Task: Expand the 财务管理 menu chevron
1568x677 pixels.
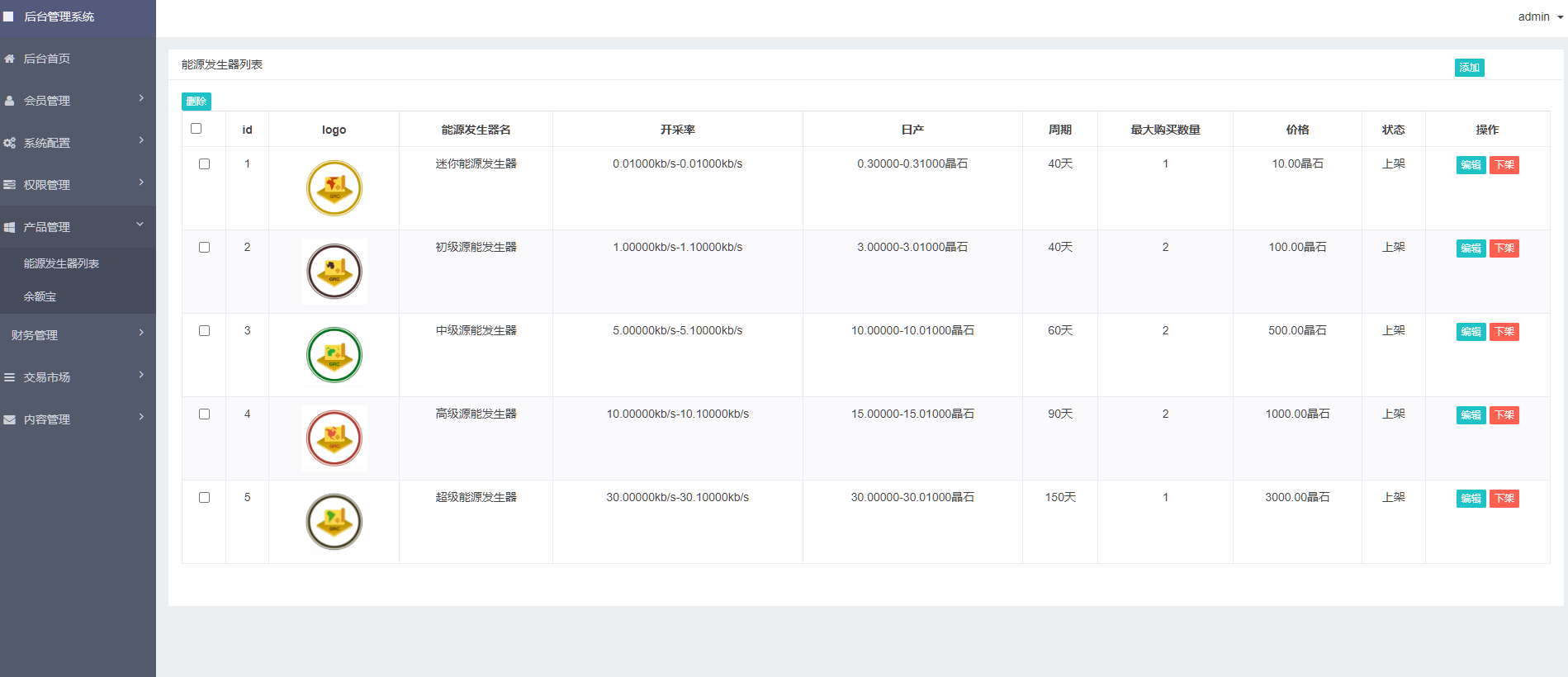Action: coord(141,333)
